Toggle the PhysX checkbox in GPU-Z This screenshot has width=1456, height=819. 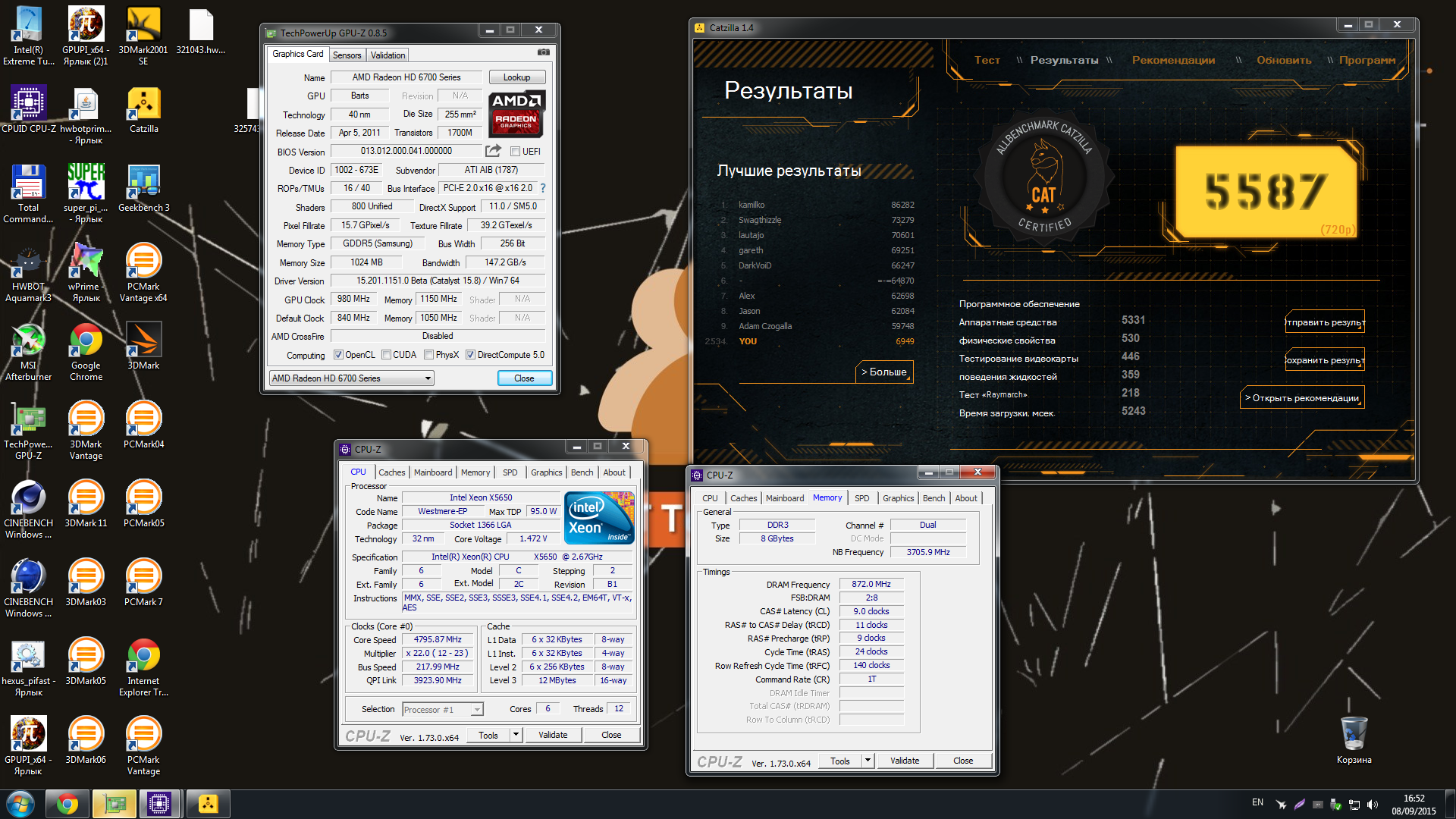[429, 355]
